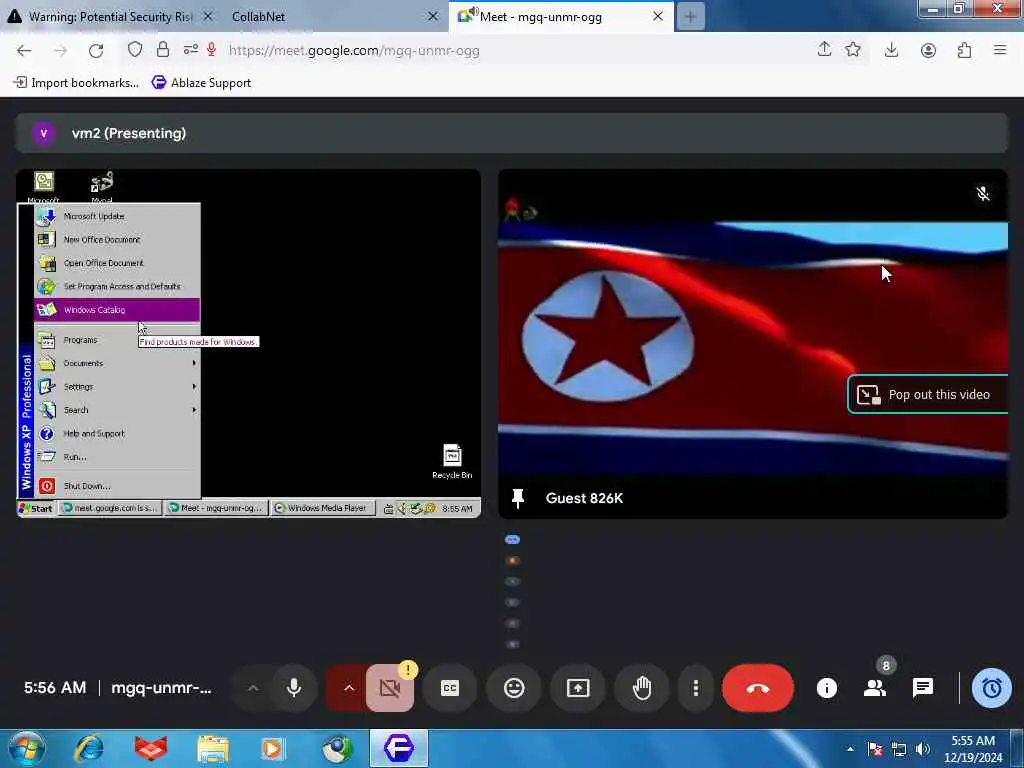Image resolution: width=1024 pixels, height=768 pixels.
Task: Open more options three-dot menu
Action: tap(696, 688)
